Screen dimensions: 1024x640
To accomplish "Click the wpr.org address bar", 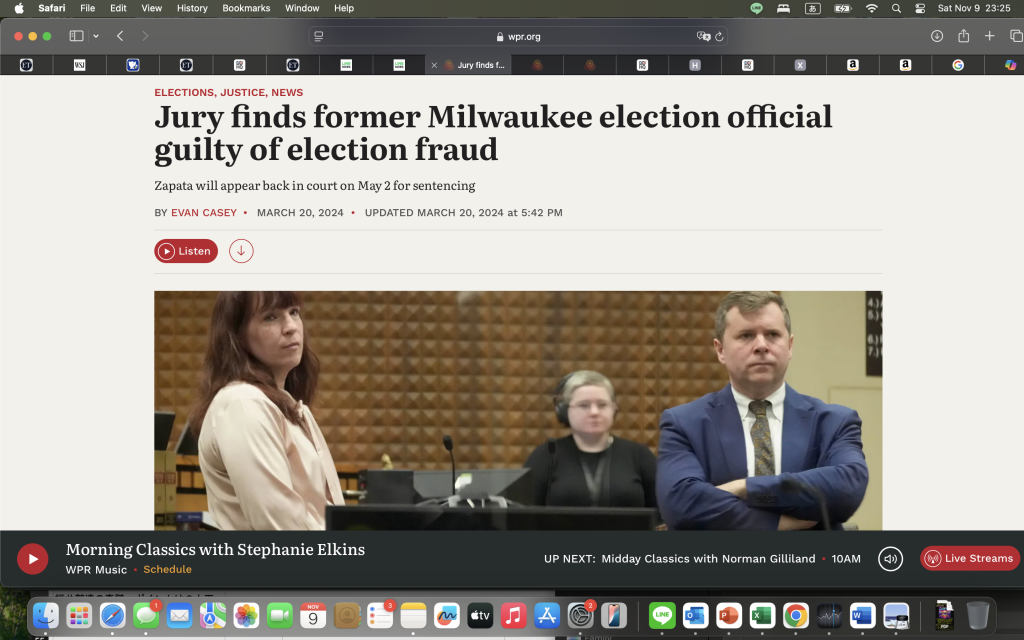I will tap(518, 36).
